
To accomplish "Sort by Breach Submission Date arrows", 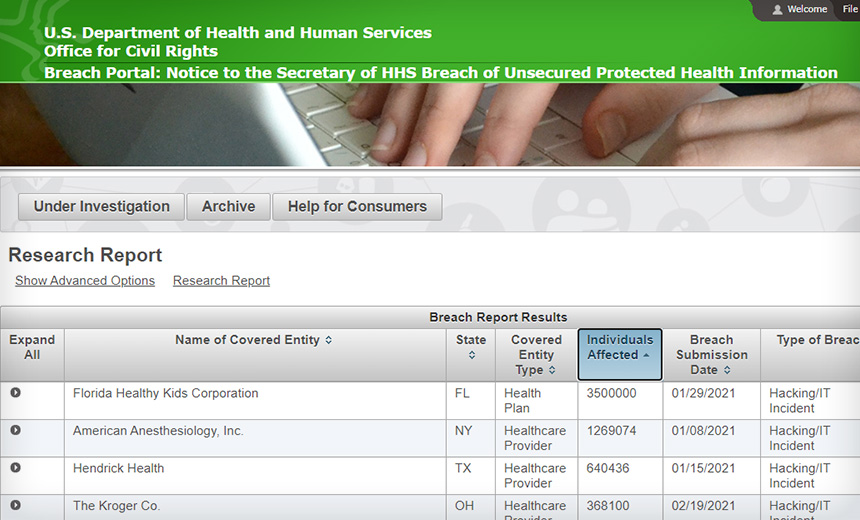I will pos(727,370).
